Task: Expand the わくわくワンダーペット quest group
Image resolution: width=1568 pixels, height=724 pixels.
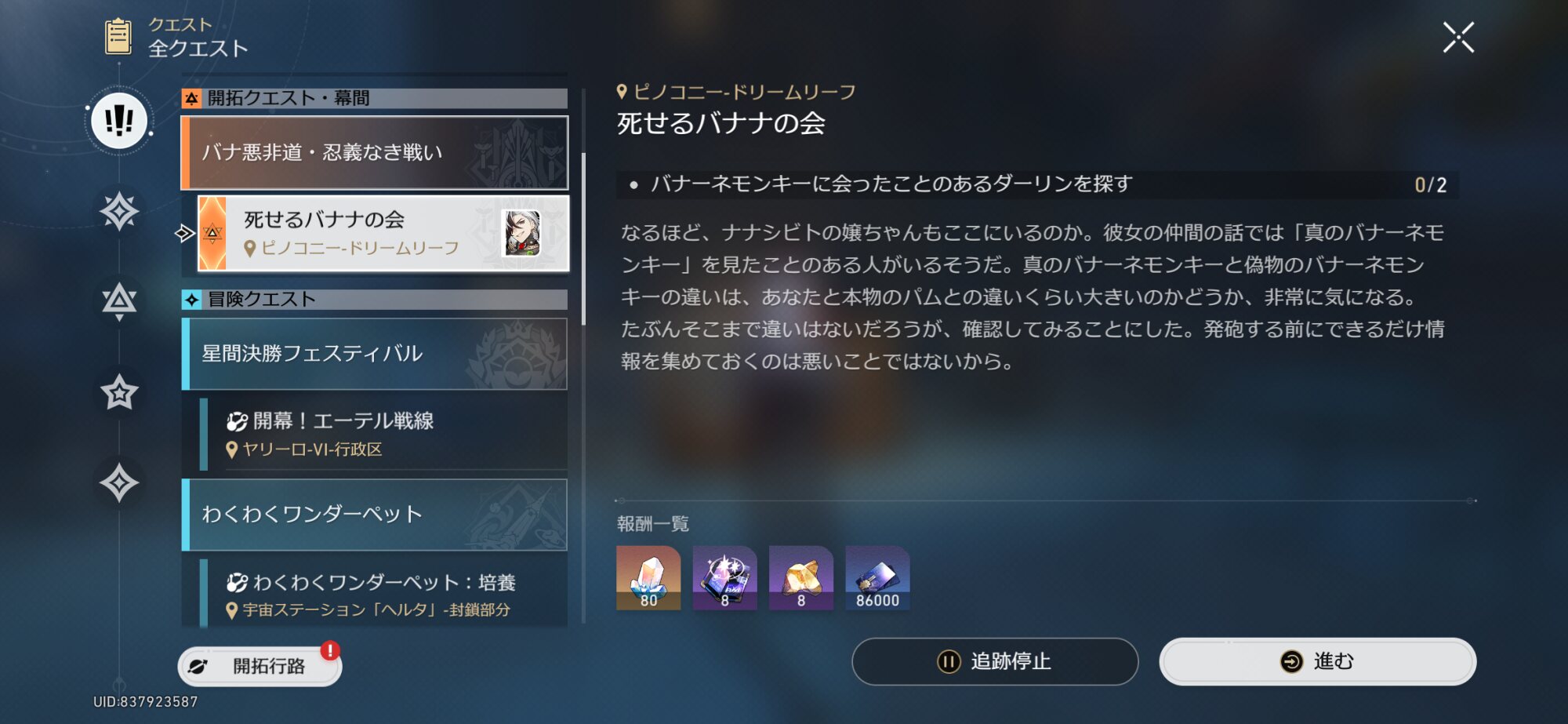Action: pos(375,515)
